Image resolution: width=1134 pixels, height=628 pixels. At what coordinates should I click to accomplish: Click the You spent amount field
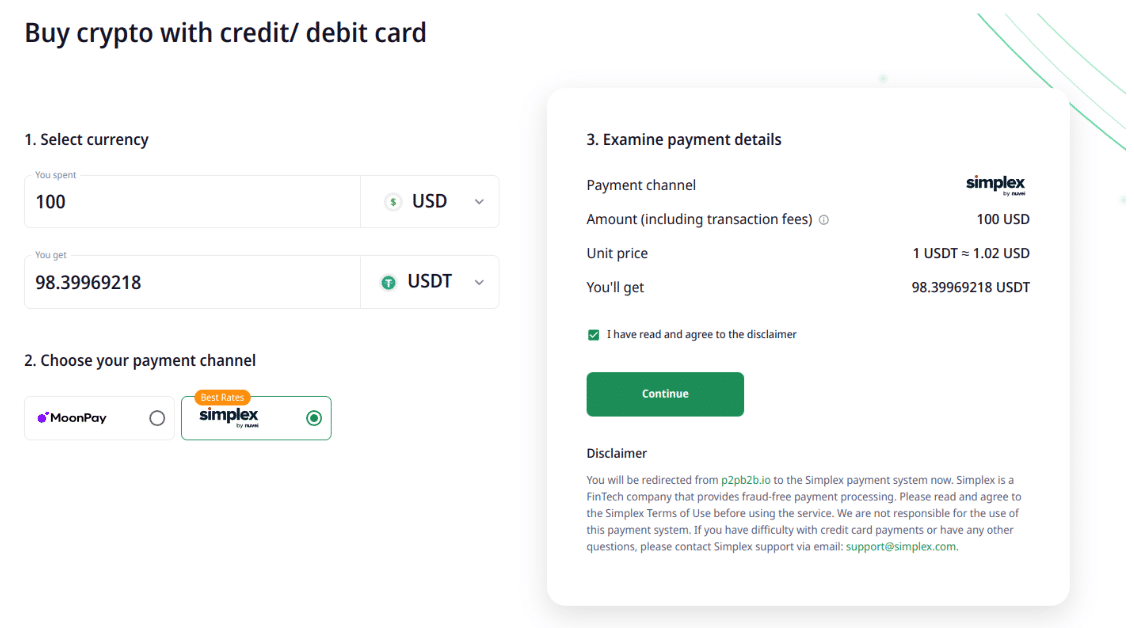[x=192, y=202]
